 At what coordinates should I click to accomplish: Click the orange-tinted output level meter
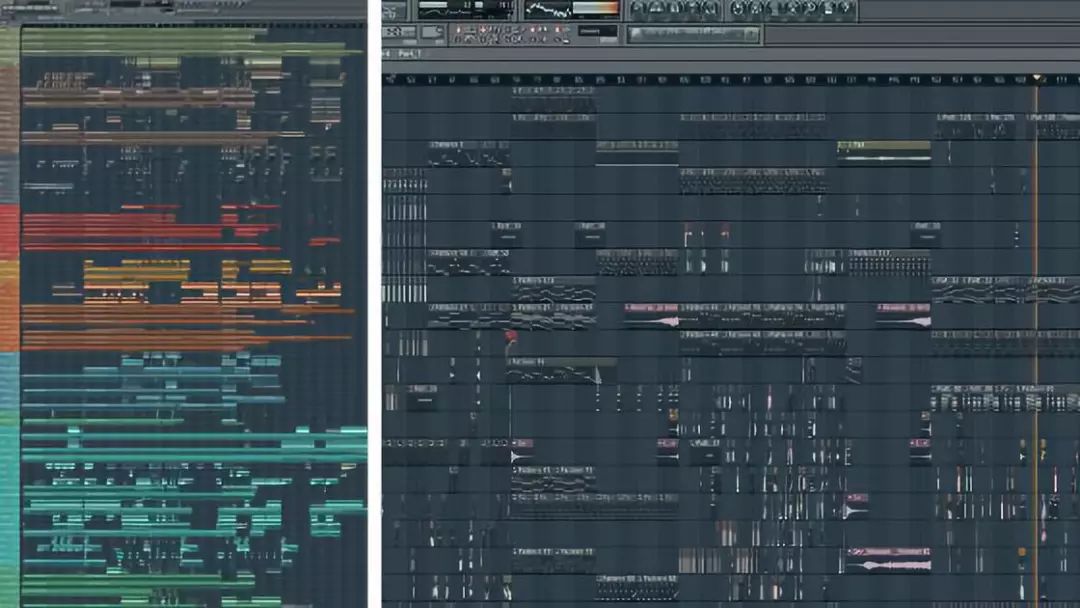click(596, 10)
